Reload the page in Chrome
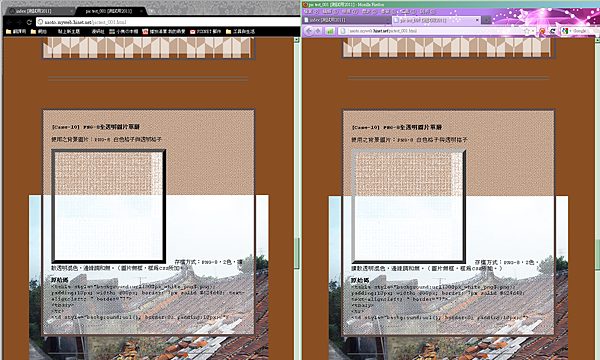This screenshot has height=360, width=600. [x=29, y=22]
